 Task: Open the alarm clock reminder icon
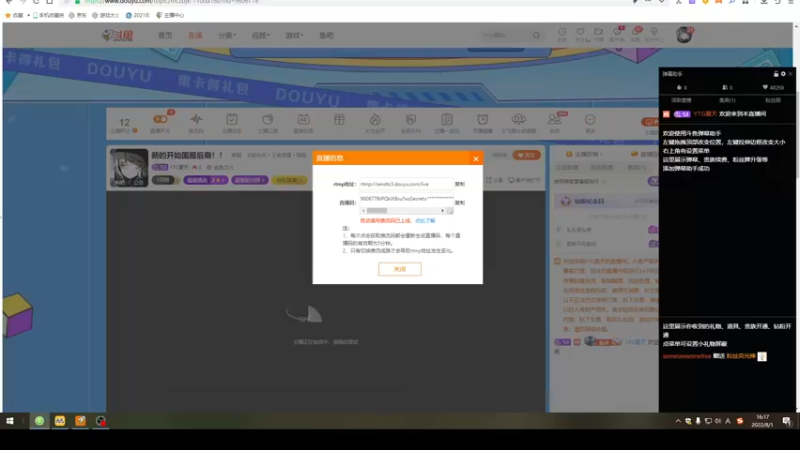482,120
